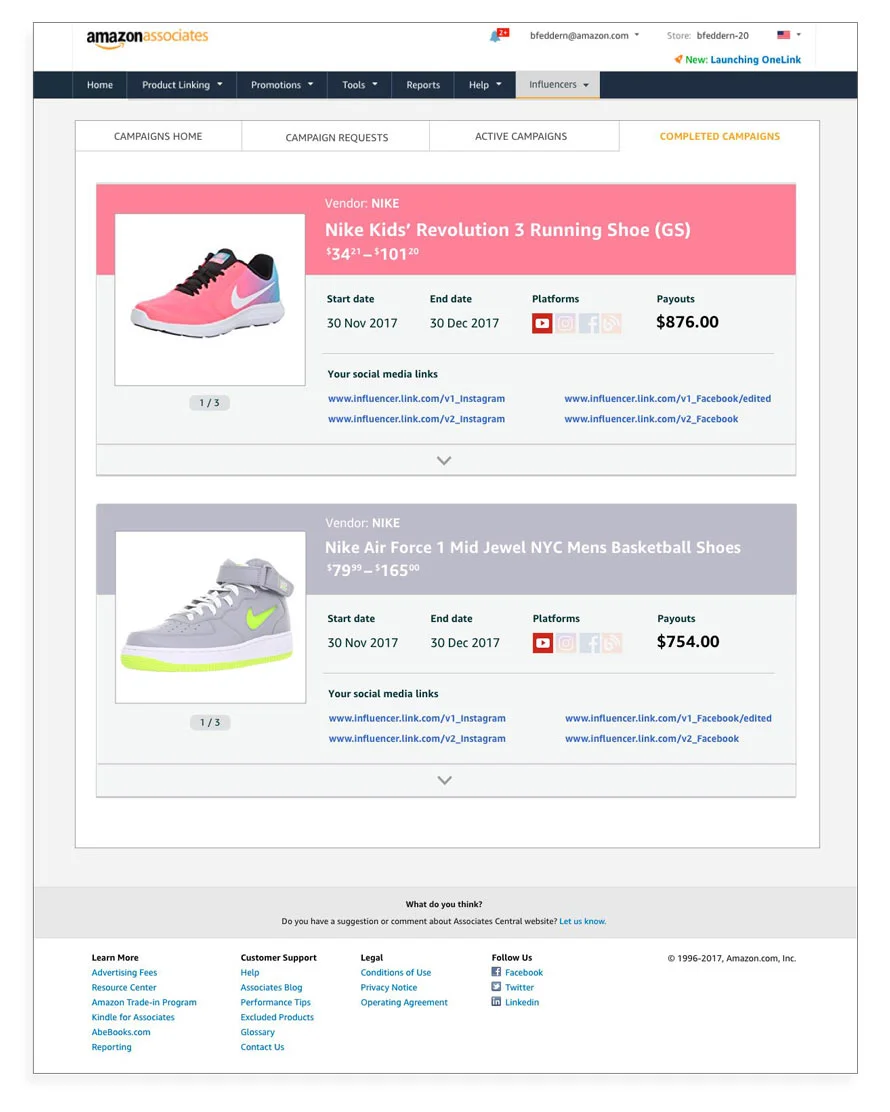The width and height of the screenshot is (890, 1112).
Task: Open Reports in navigation bar
Action: point(423,85)
